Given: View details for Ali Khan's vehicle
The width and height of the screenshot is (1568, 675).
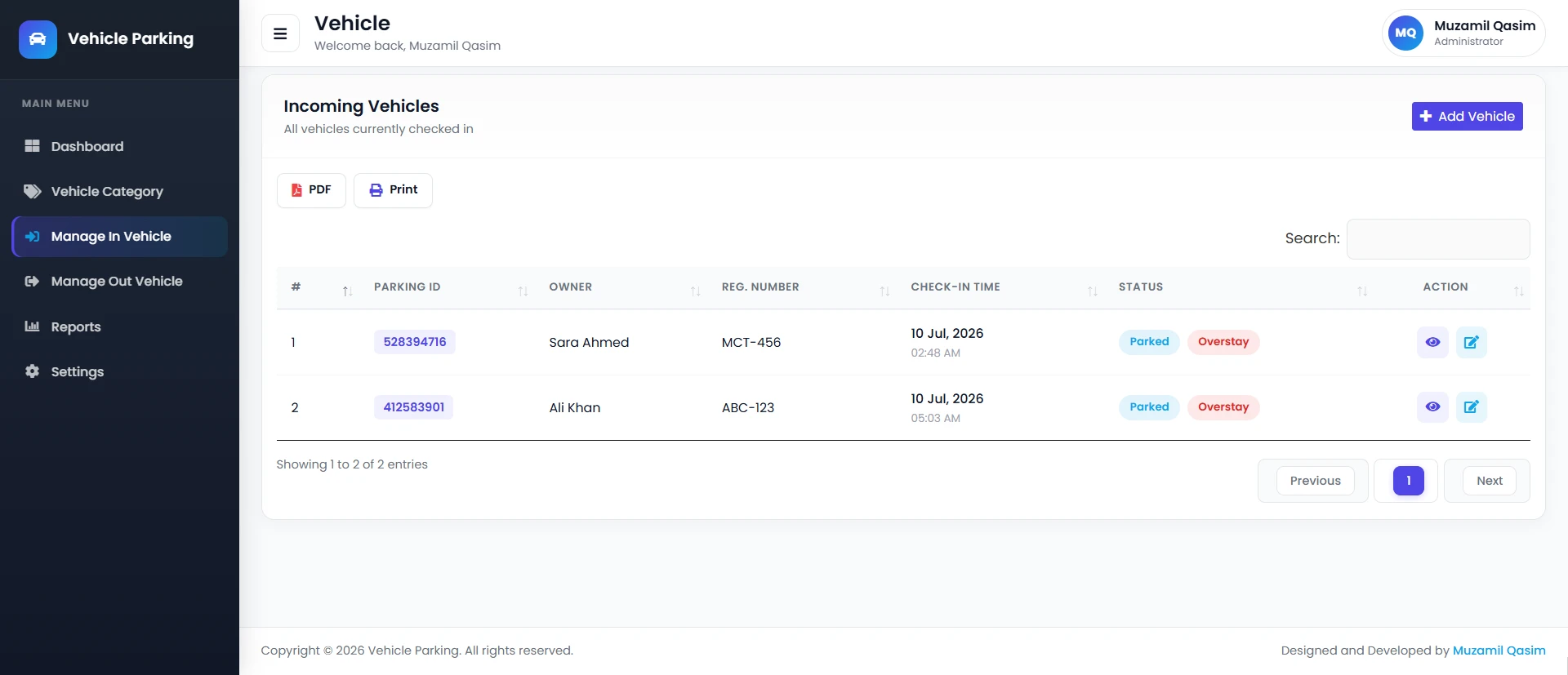Looking at the screenshot, I should [1432, 406].
